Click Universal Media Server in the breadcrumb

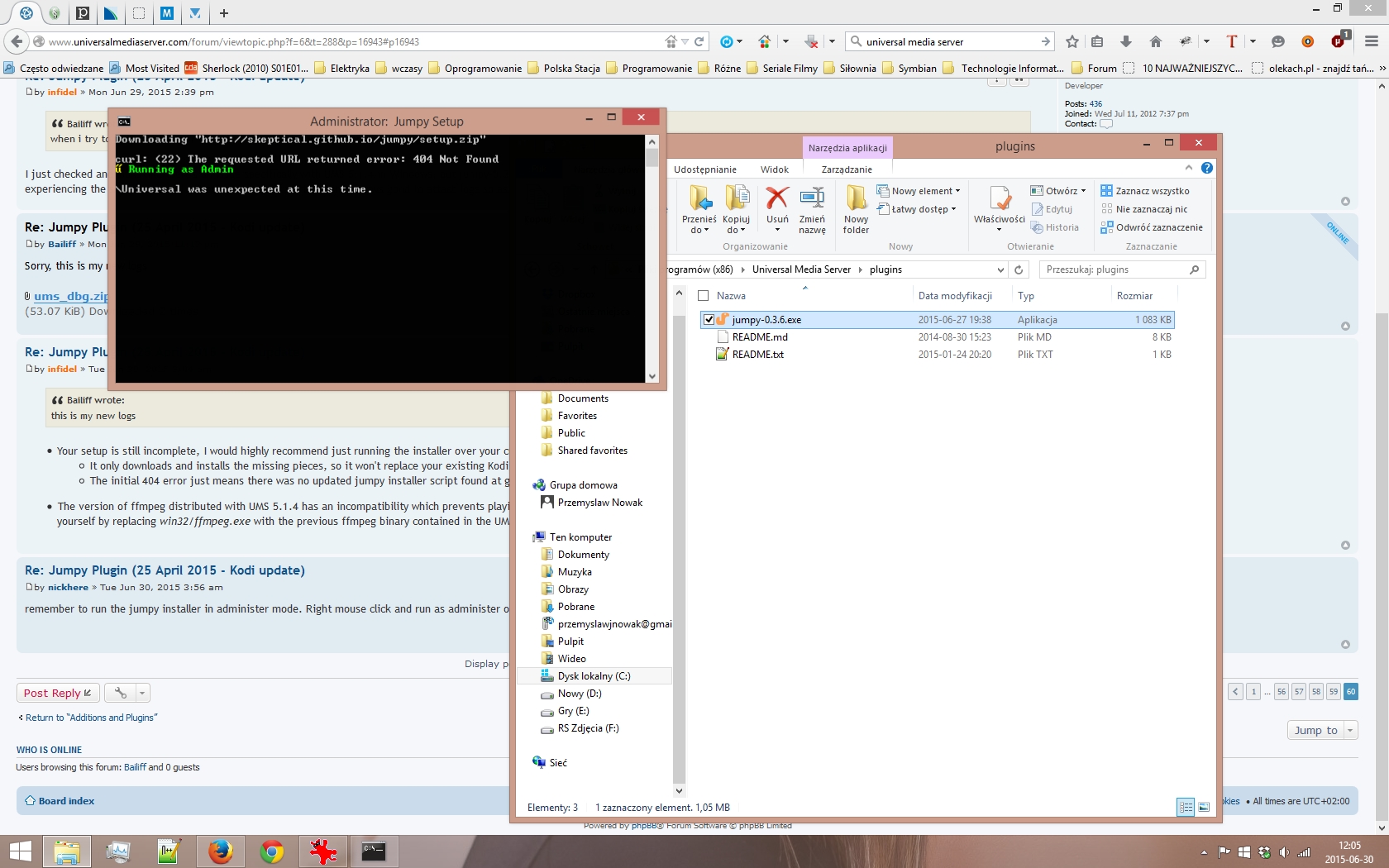(801, 269)
